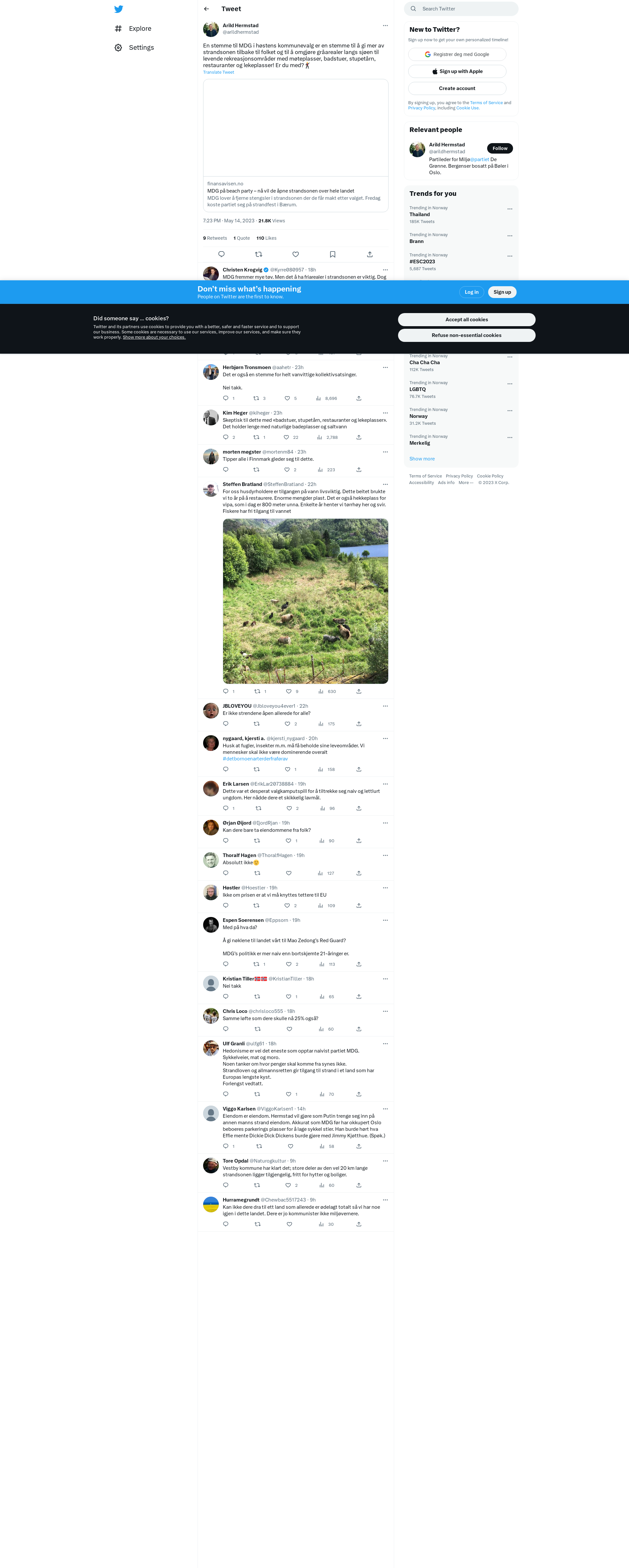Like Kim Heger's reply
Viewport: 629px width, 1568px height.
(x=286, y=437)
